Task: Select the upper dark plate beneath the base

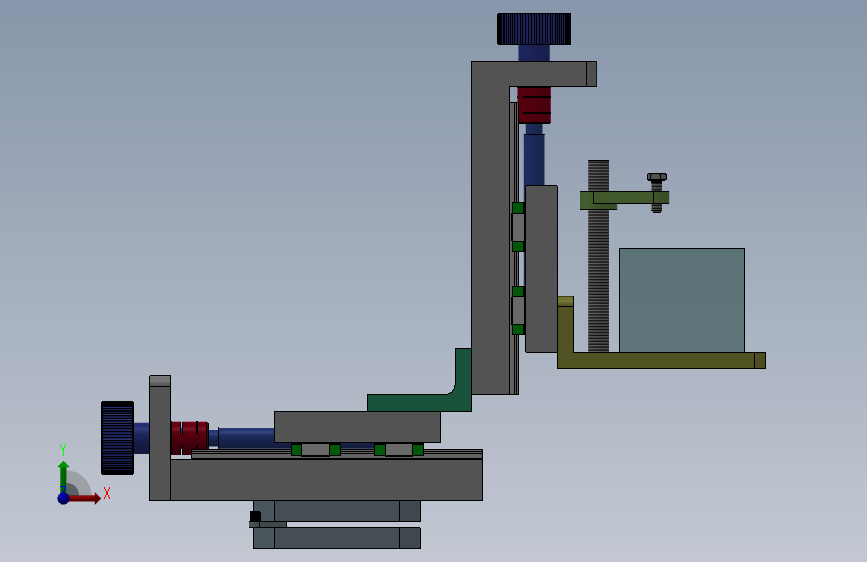Action: (337, 511)
